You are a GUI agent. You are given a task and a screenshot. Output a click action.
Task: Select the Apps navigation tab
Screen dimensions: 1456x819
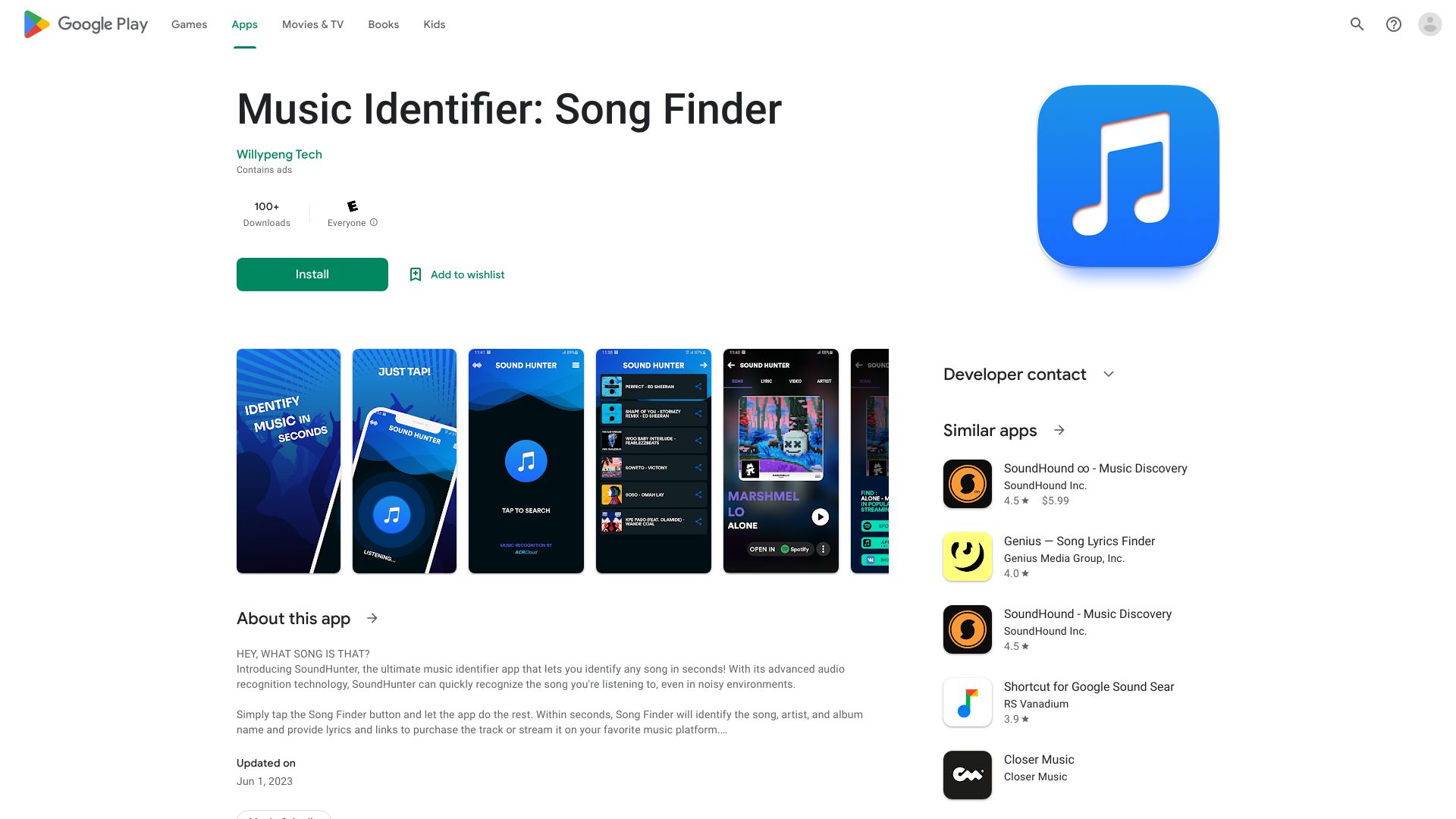(x=244, y=24)
